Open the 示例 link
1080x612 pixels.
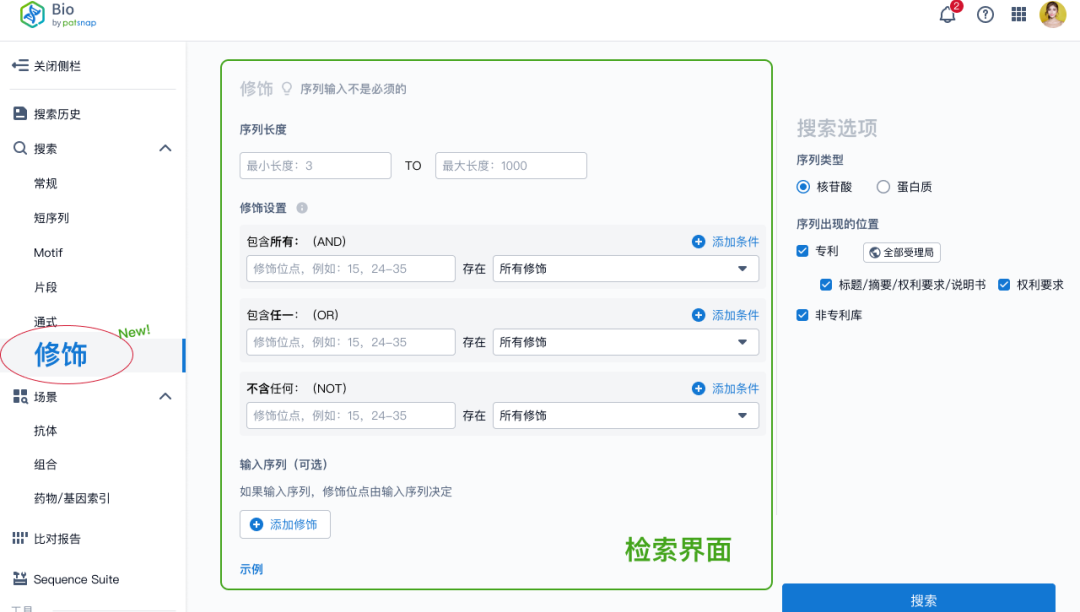click(x=251, y=569)
